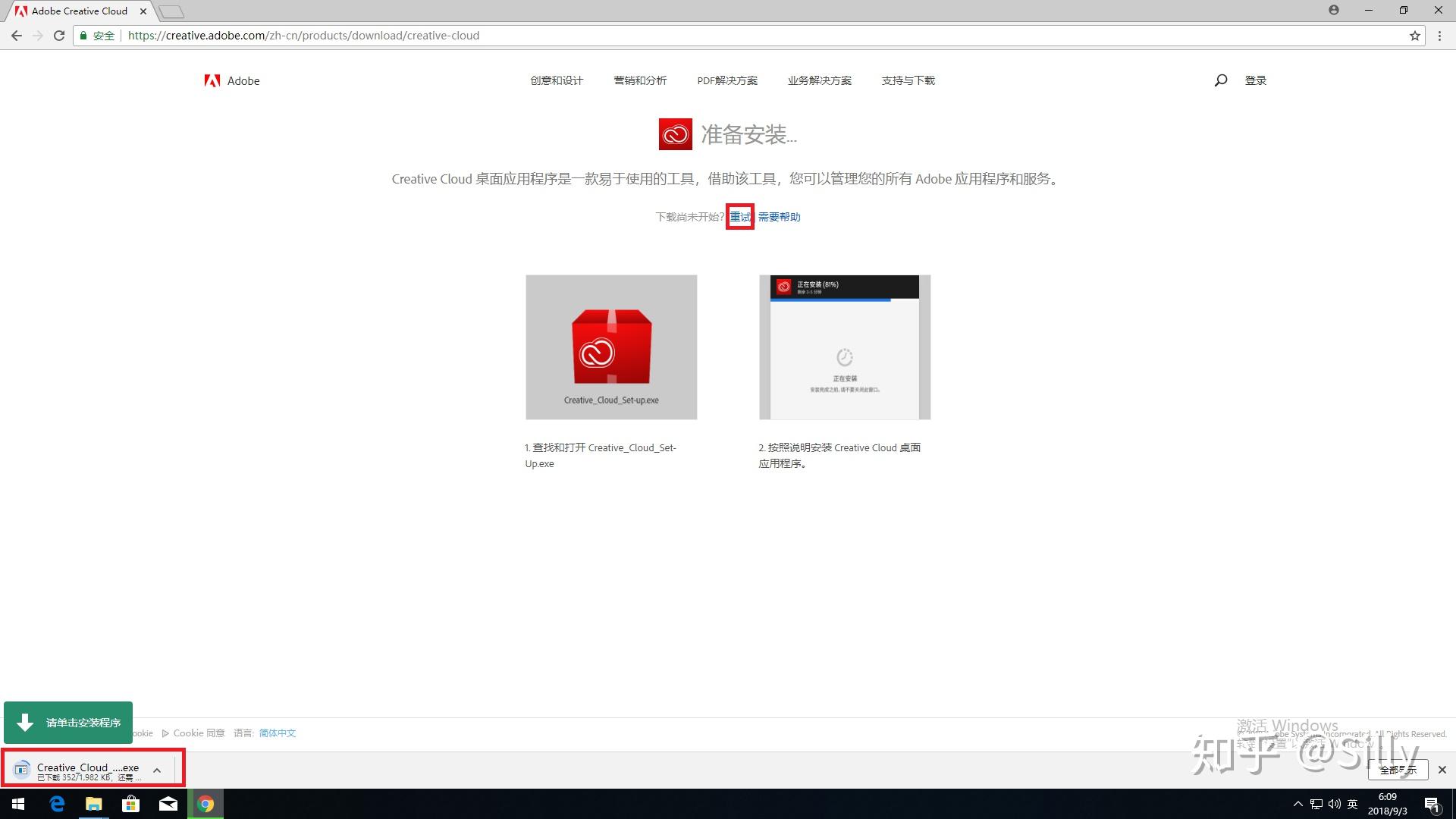The width and height of the screenshot is (1456, 819).
Task: Open the Windows Start menu
Action: tap(18, 804)
